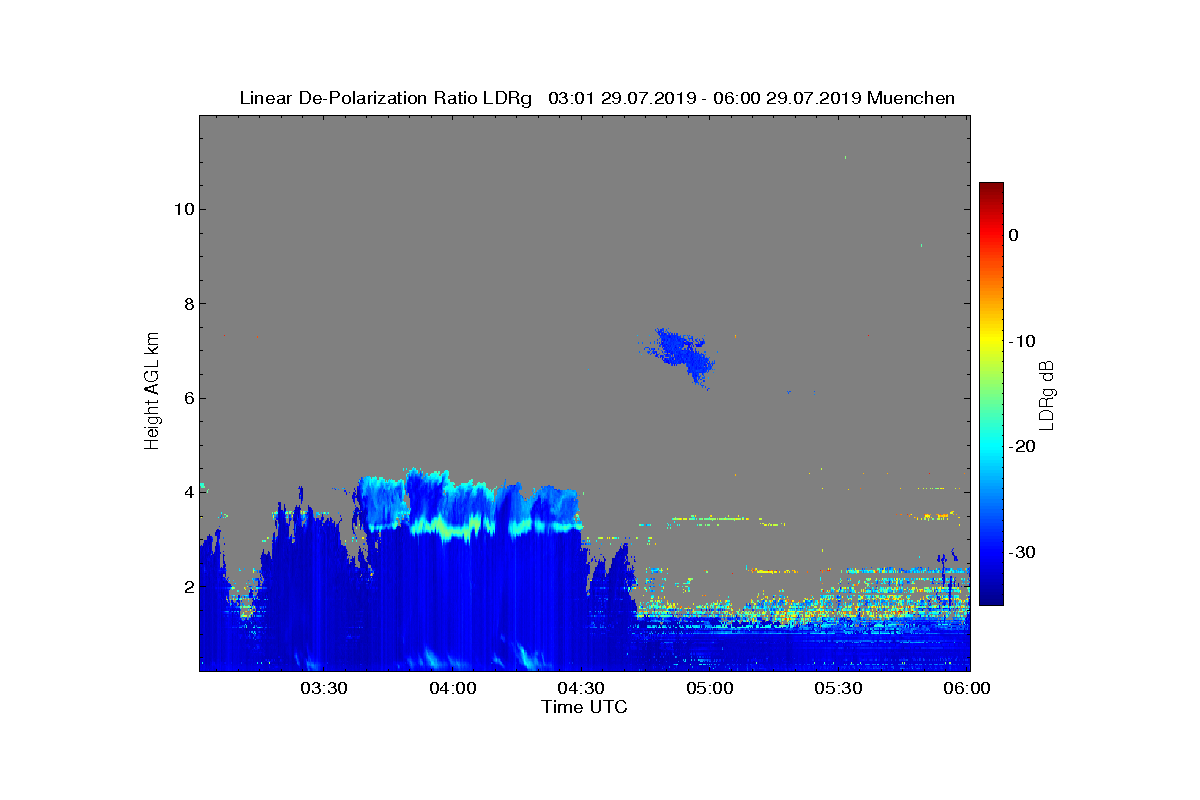This screenshot has height=800, width=1200.
Task: Click the 'Height AGL km' y-axis label
Action: (152, 392)
